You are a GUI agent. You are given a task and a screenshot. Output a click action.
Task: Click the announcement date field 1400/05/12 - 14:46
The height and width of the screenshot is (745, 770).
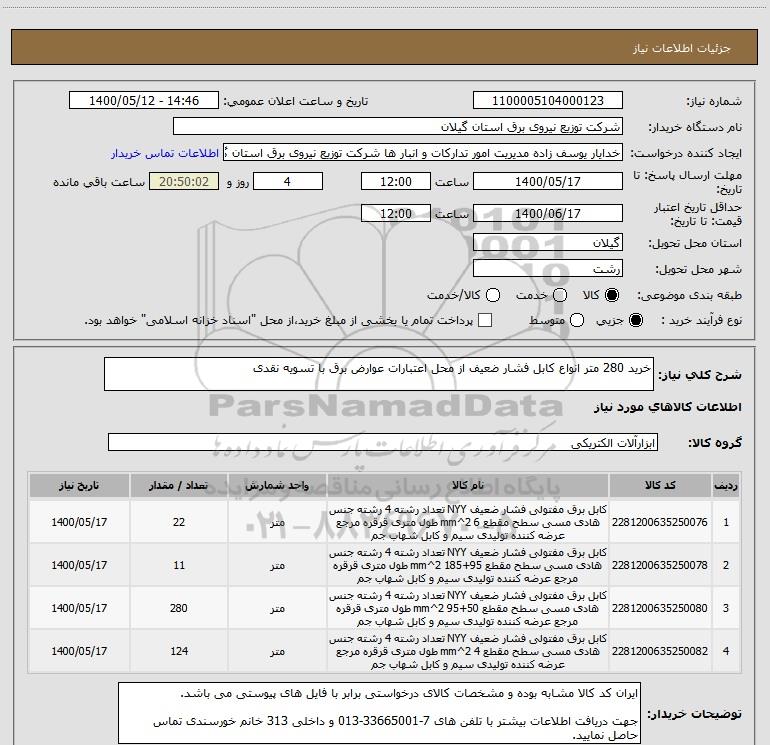(x=144, y=100)
